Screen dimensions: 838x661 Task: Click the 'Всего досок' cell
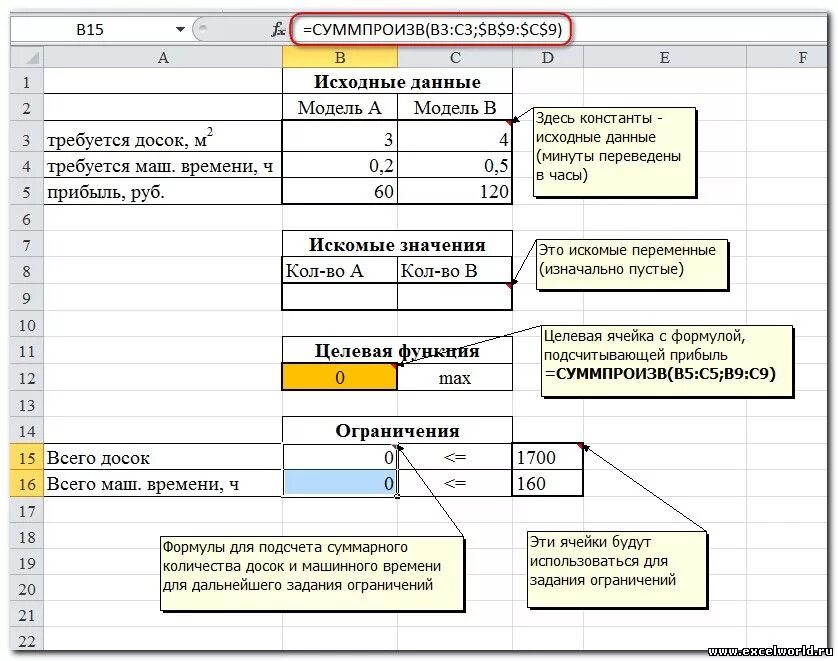pos(163,458)
